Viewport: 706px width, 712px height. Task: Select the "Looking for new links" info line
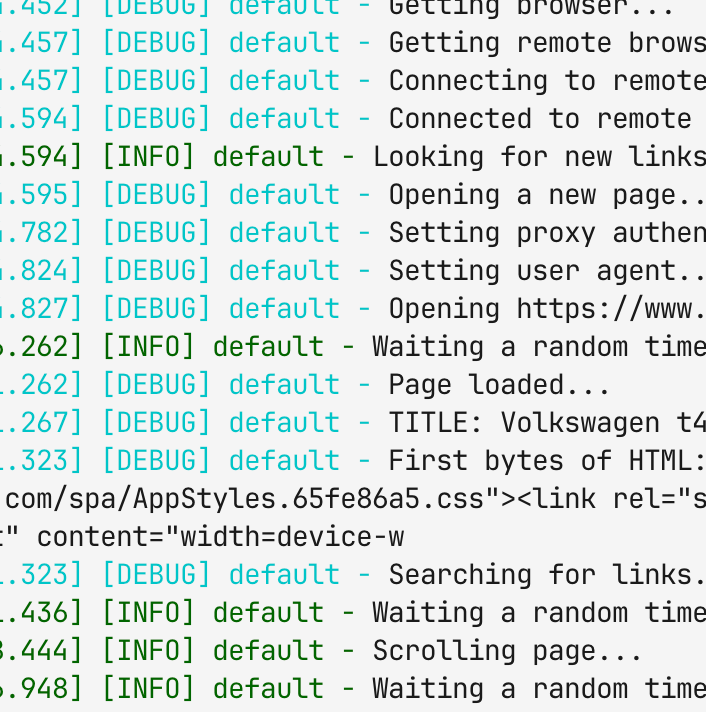click(x=539, y=158)
